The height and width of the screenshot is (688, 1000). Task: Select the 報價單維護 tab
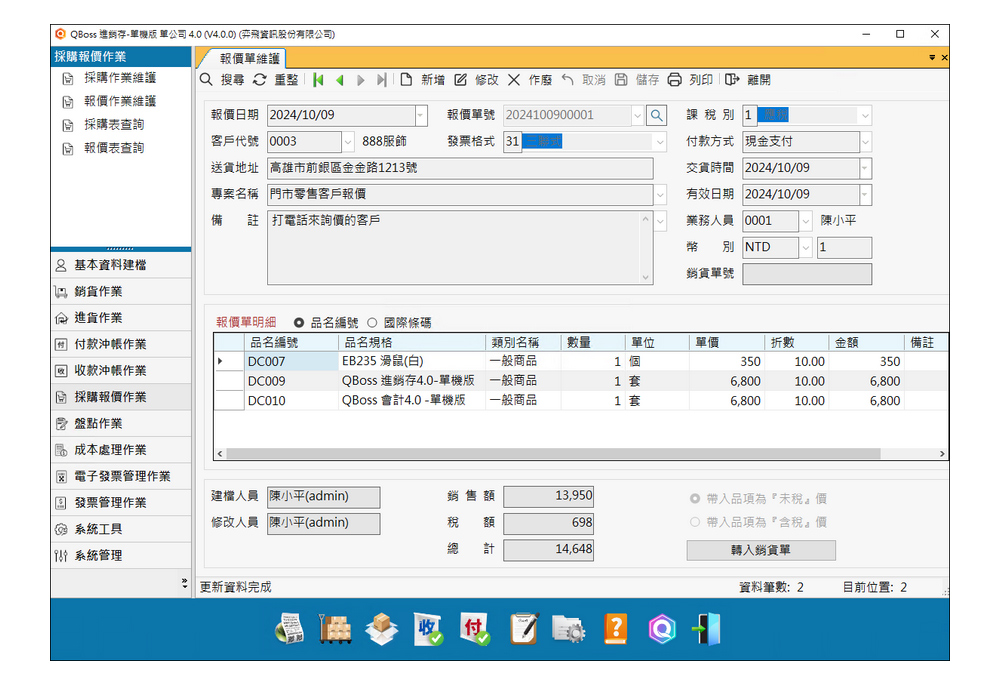point(250,58)
